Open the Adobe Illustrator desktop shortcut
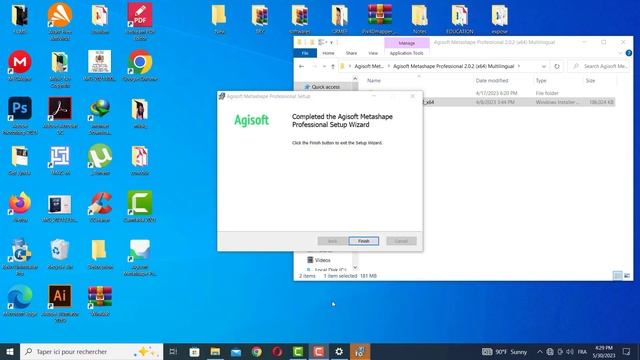Image resolution: width=640 pixels, height=360 pixels. [x=60, y=304]
